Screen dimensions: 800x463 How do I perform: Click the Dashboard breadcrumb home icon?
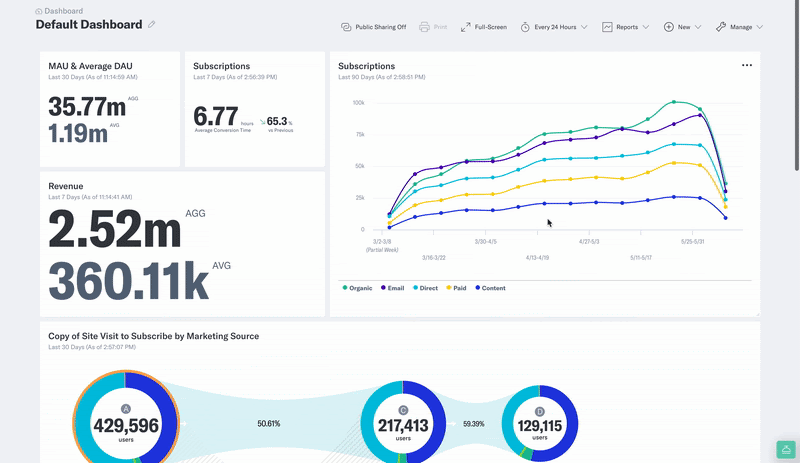(x=39, y=11)
